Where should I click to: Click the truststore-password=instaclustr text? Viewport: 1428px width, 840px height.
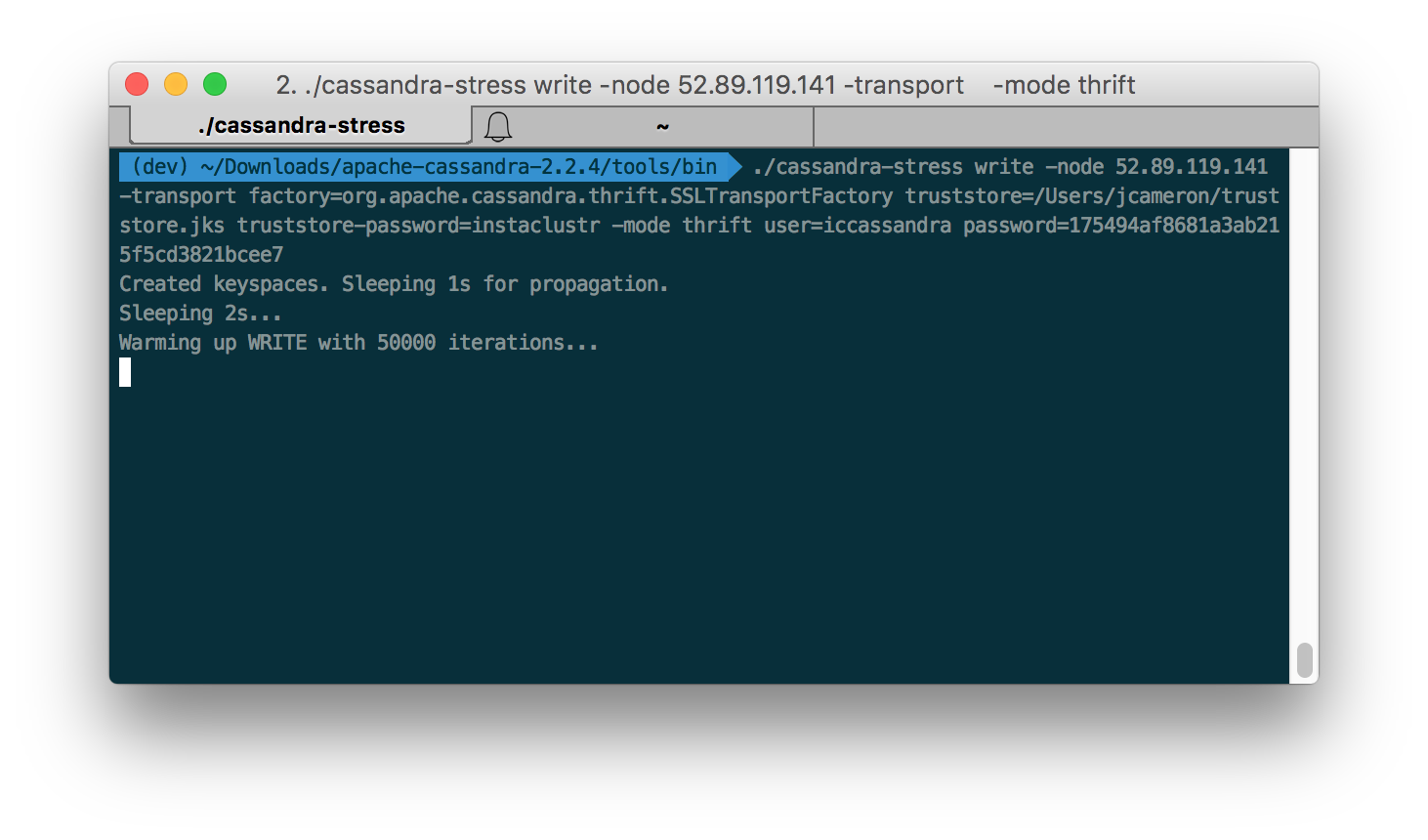click(418, 226)
